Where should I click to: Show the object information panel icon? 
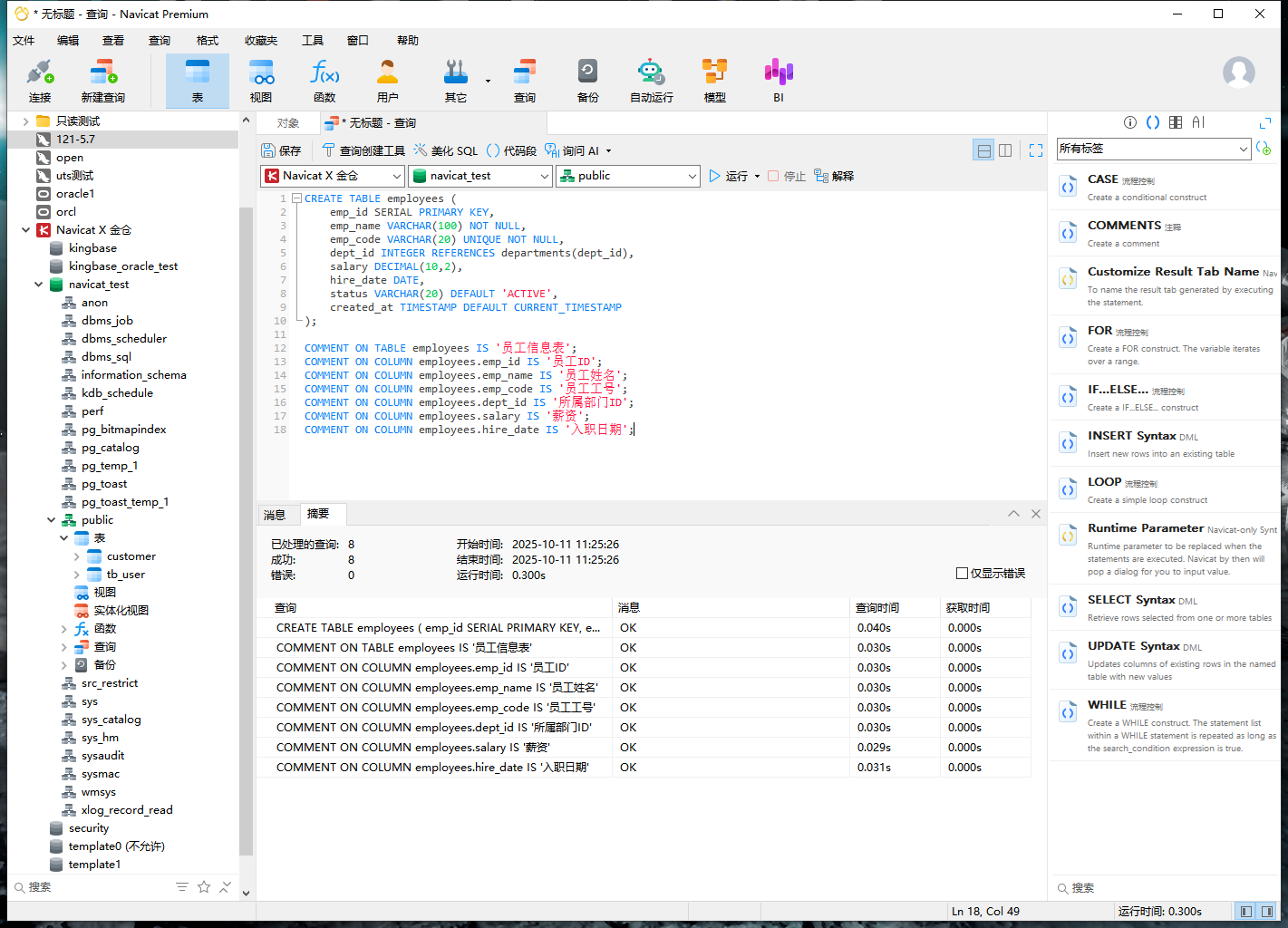click(1130, 122)
